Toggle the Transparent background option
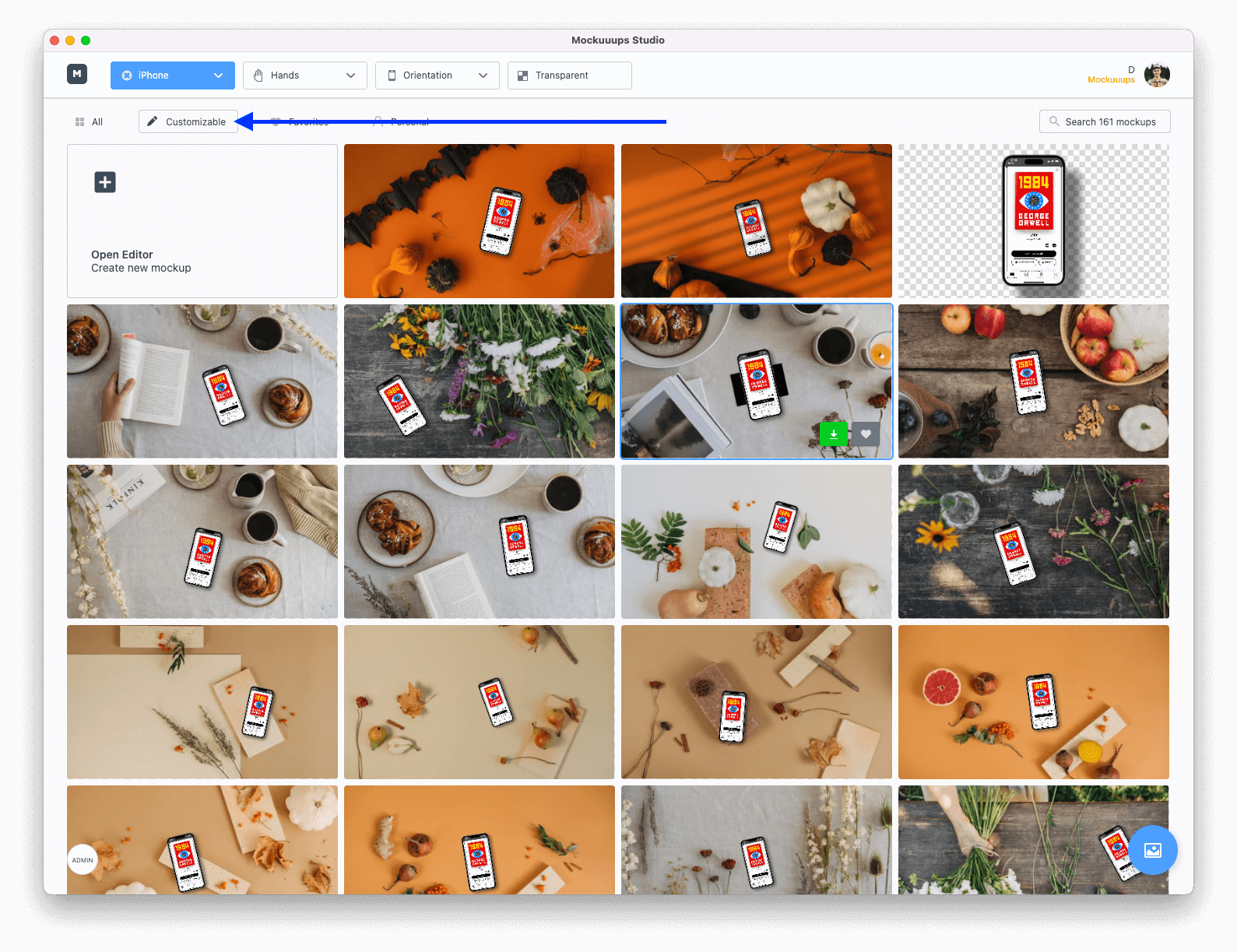This screenshot has width=1237, height=952. (x=569, y=76)
